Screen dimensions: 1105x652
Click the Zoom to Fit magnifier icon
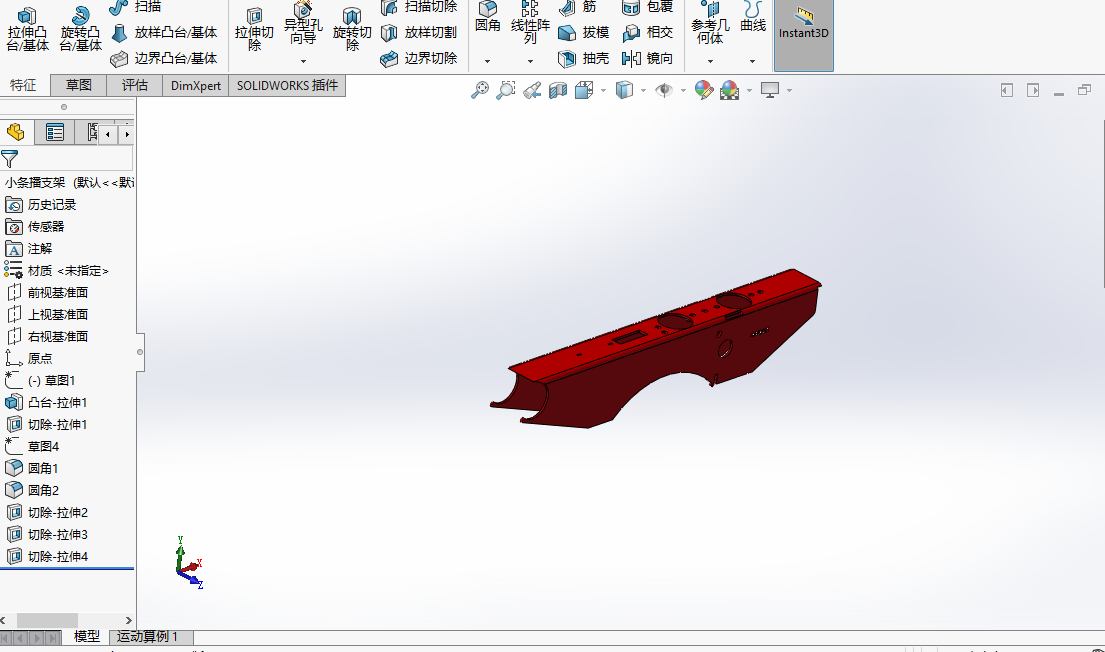pos(480,90)
